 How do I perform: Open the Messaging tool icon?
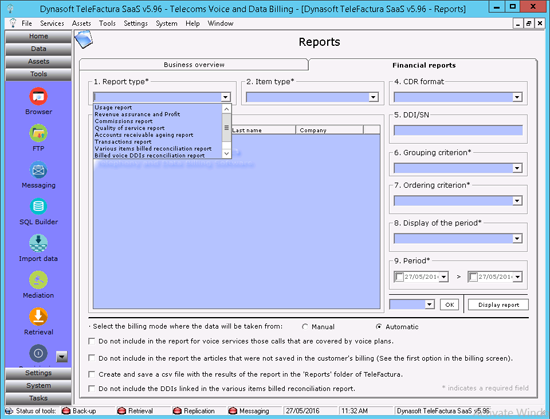coord(38,170)
